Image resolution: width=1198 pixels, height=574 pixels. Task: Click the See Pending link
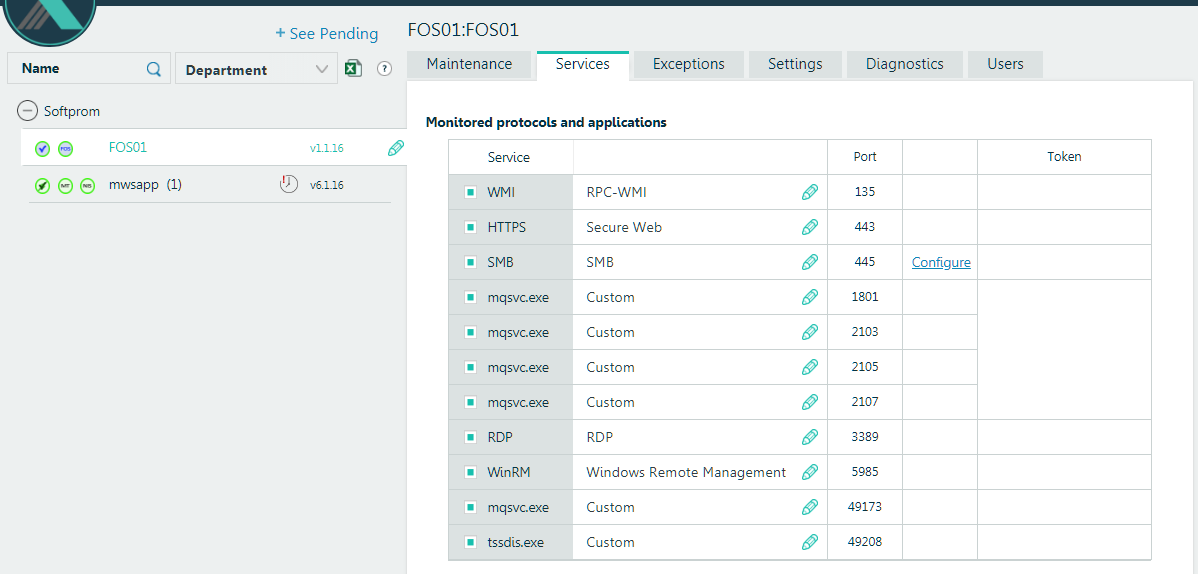[327, 34]
